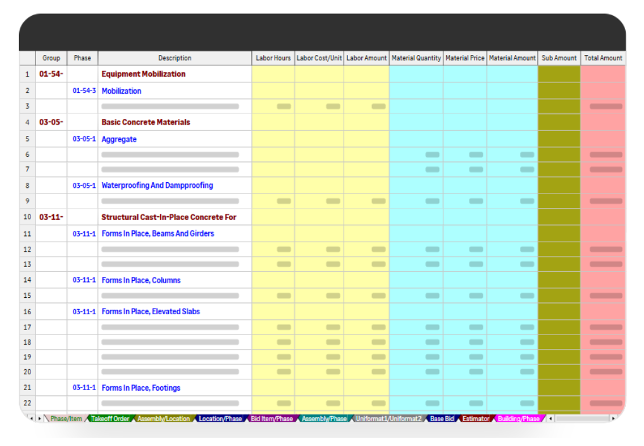This screenshot has width=644, height=446.
Task: Select the Assembly/Phase sheet tab
Action: 324,418
